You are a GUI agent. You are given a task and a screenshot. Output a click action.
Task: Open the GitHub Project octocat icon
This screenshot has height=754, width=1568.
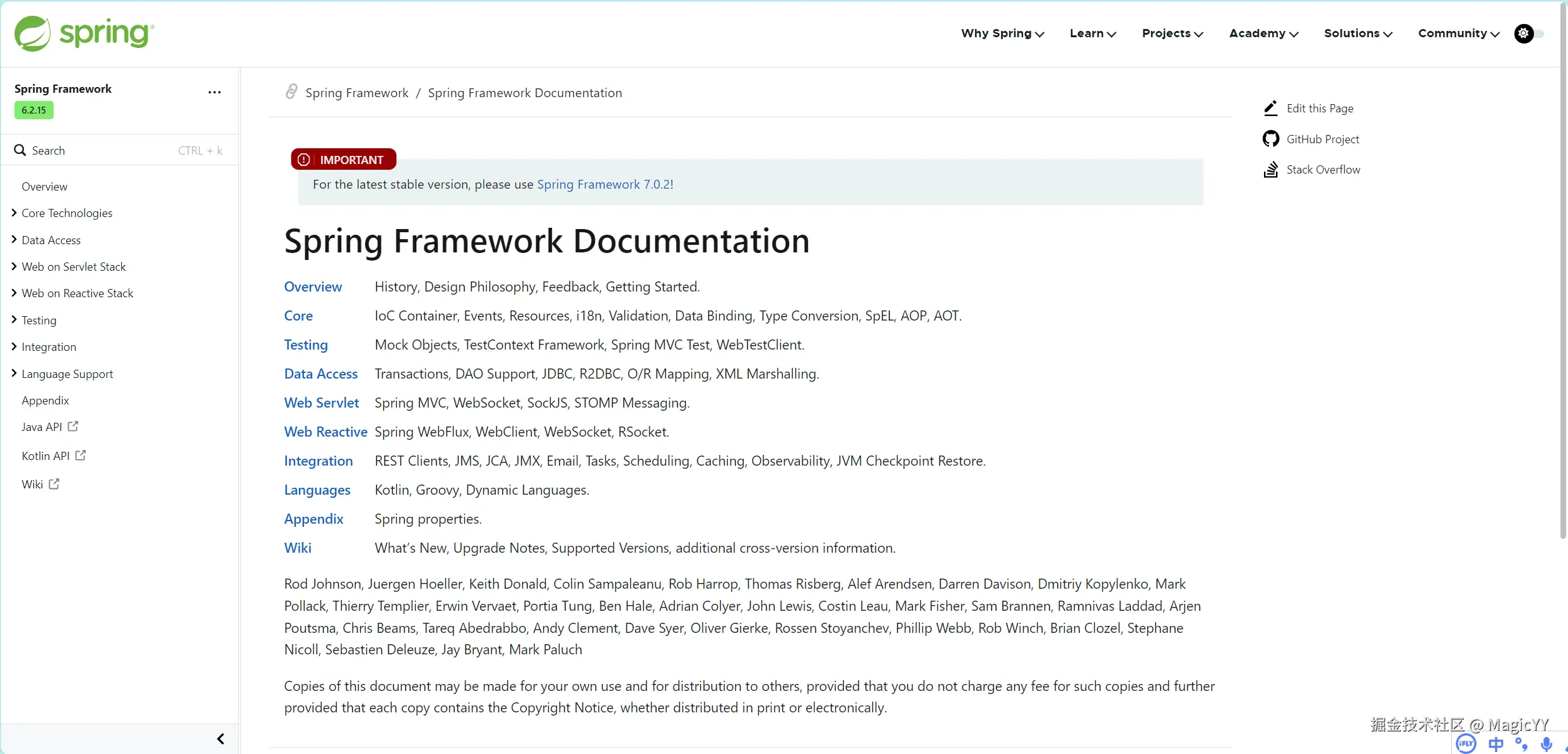(1271, 139)
